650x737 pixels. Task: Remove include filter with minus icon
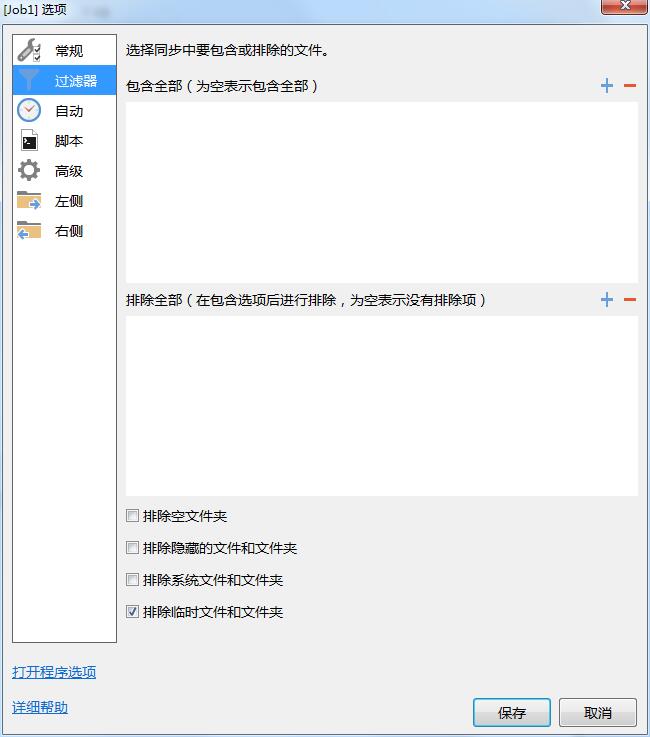coord(630,86)
